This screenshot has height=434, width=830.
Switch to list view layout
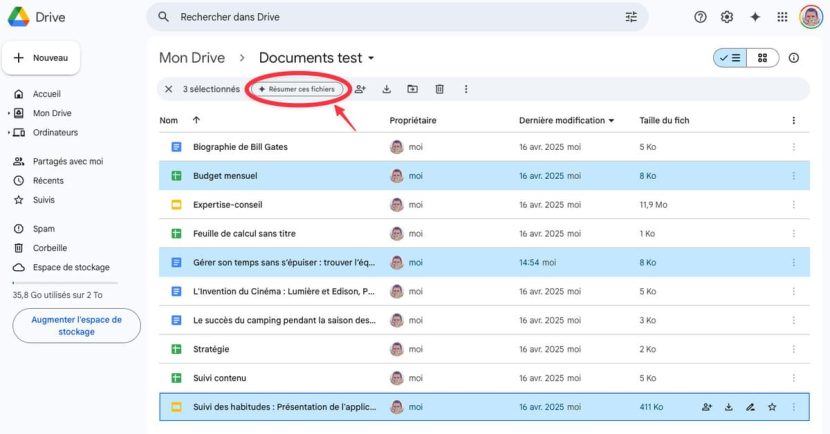[728, 58]
